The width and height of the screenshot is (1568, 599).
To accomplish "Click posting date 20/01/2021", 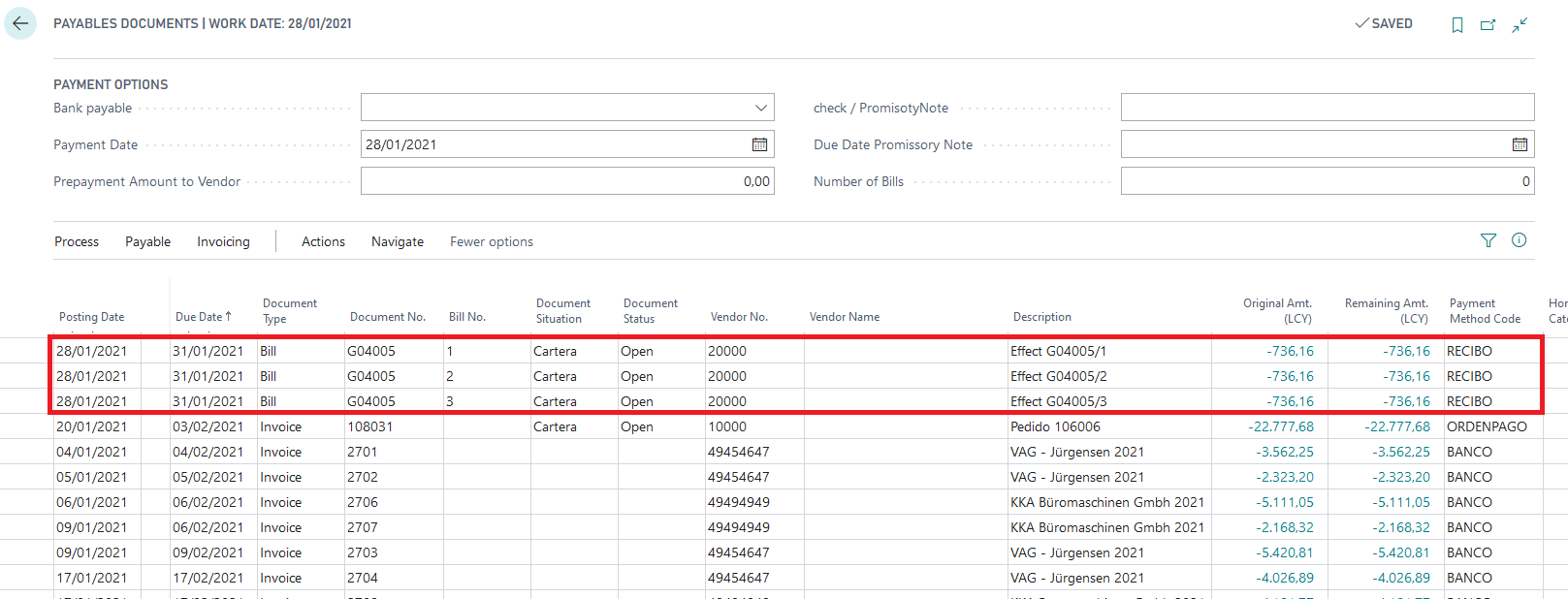I will pos(91,426).
